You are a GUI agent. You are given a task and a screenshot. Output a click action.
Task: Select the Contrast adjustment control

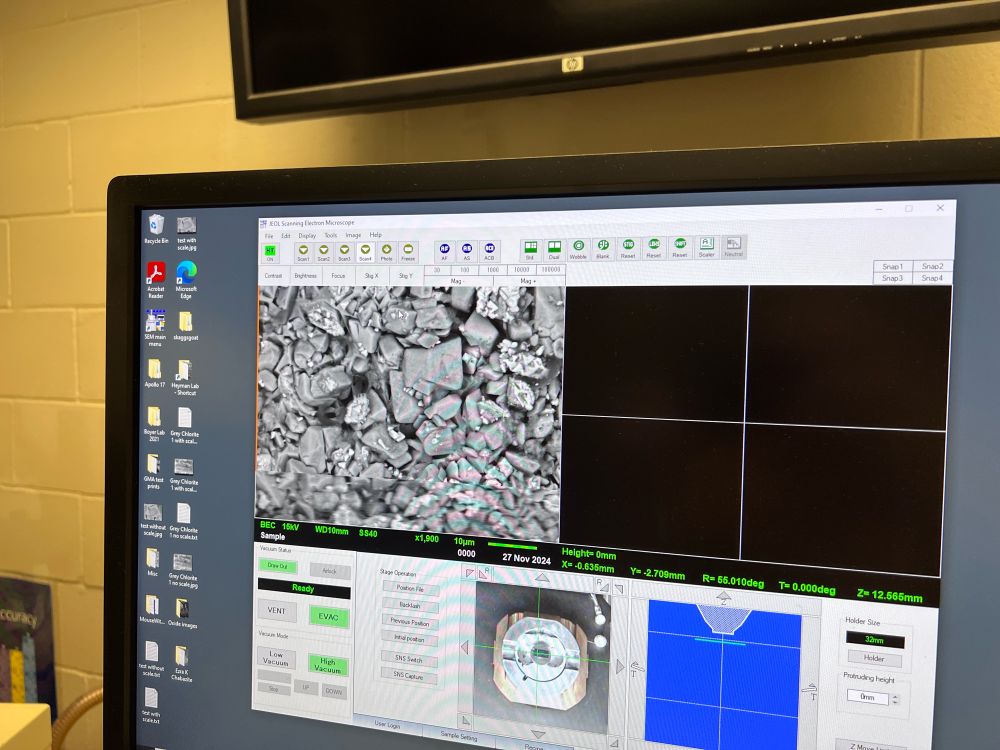tap(274, 276)
